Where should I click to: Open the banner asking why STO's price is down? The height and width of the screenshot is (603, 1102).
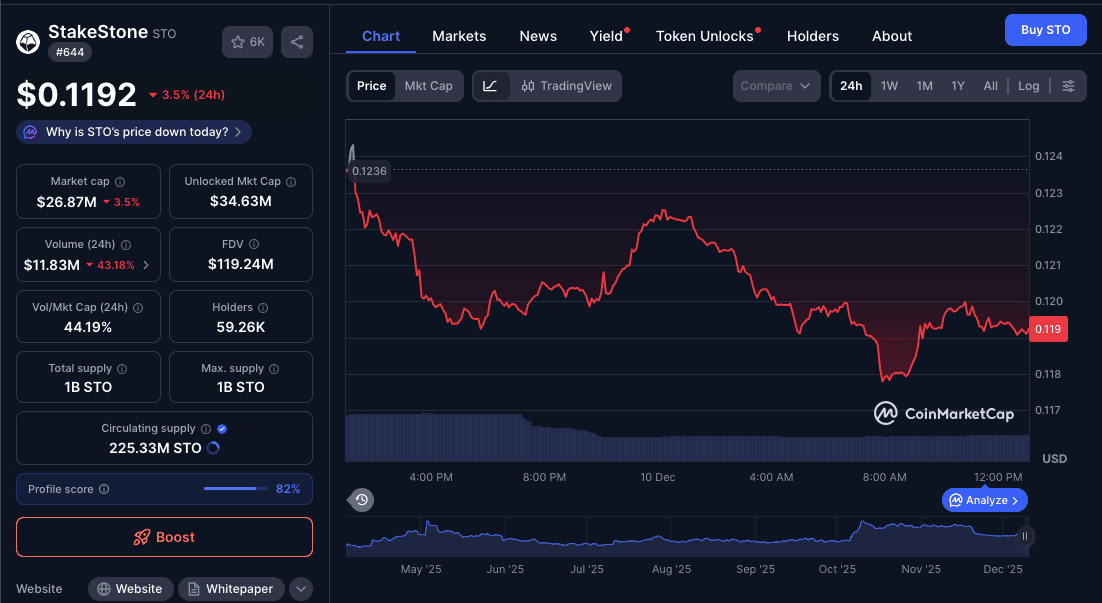(x=133, y=131)
